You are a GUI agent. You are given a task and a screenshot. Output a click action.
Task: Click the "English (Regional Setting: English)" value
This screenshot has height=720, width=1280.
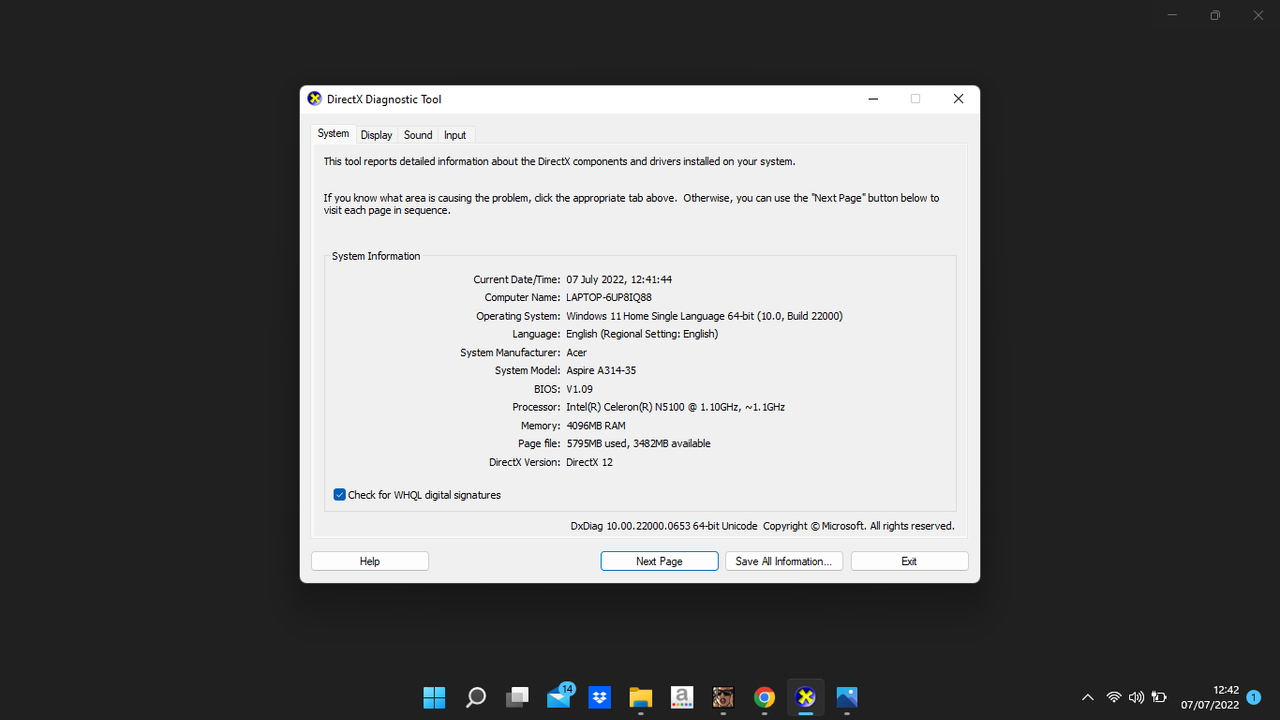(642, 334)
